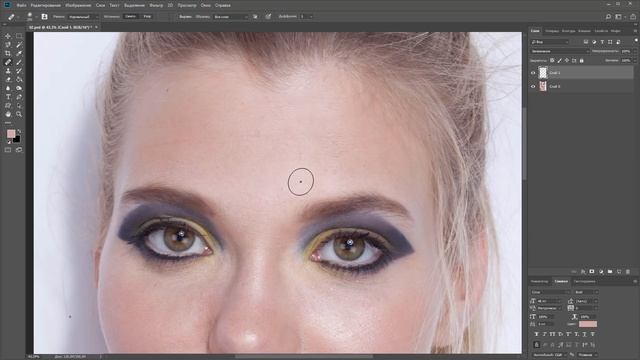Select the Zoom tool

tap(19, 114)
